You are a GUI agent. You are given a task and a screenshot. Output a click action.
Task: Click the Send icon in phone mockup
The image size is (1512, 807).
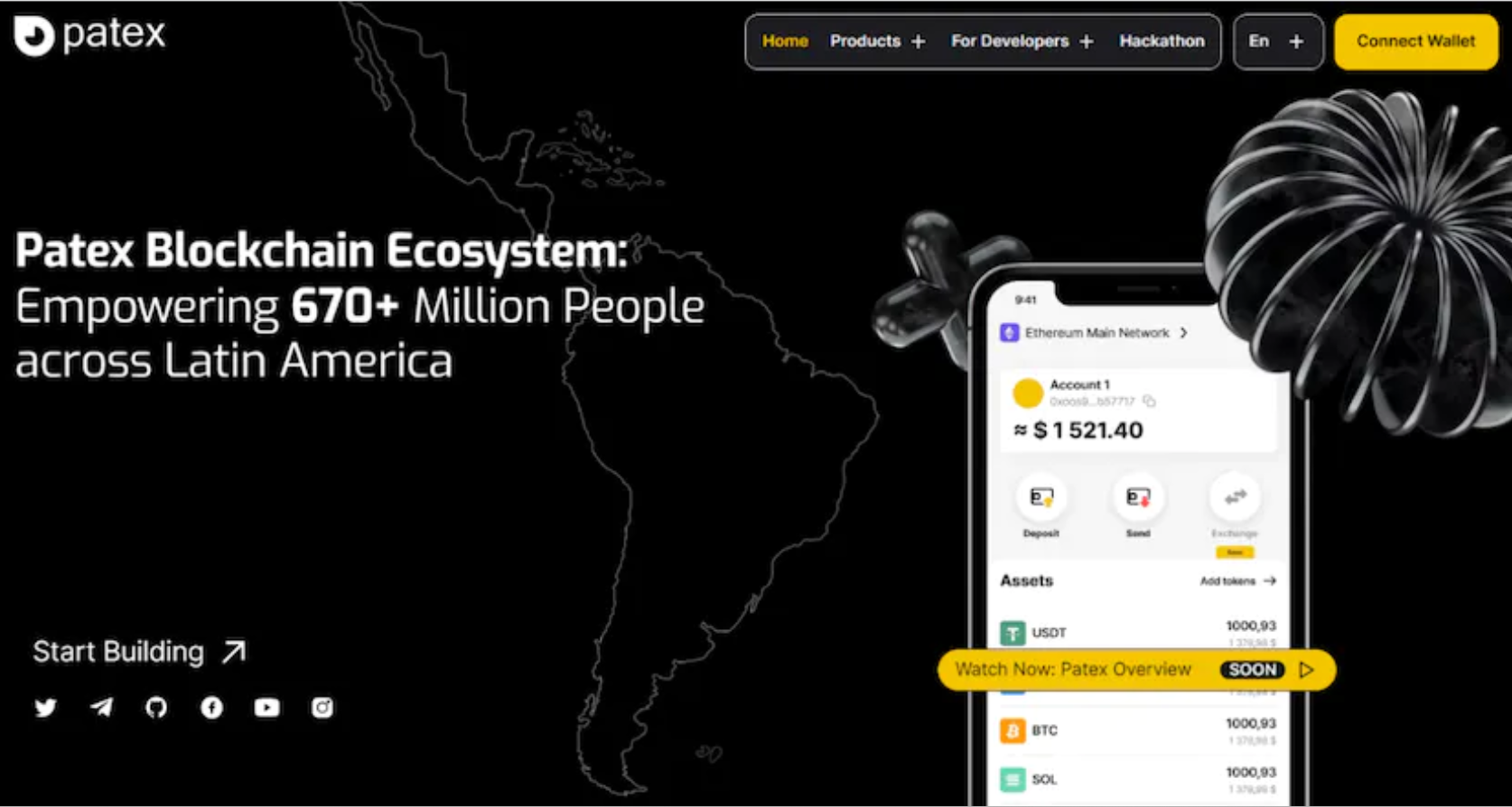coord(1138,497)
